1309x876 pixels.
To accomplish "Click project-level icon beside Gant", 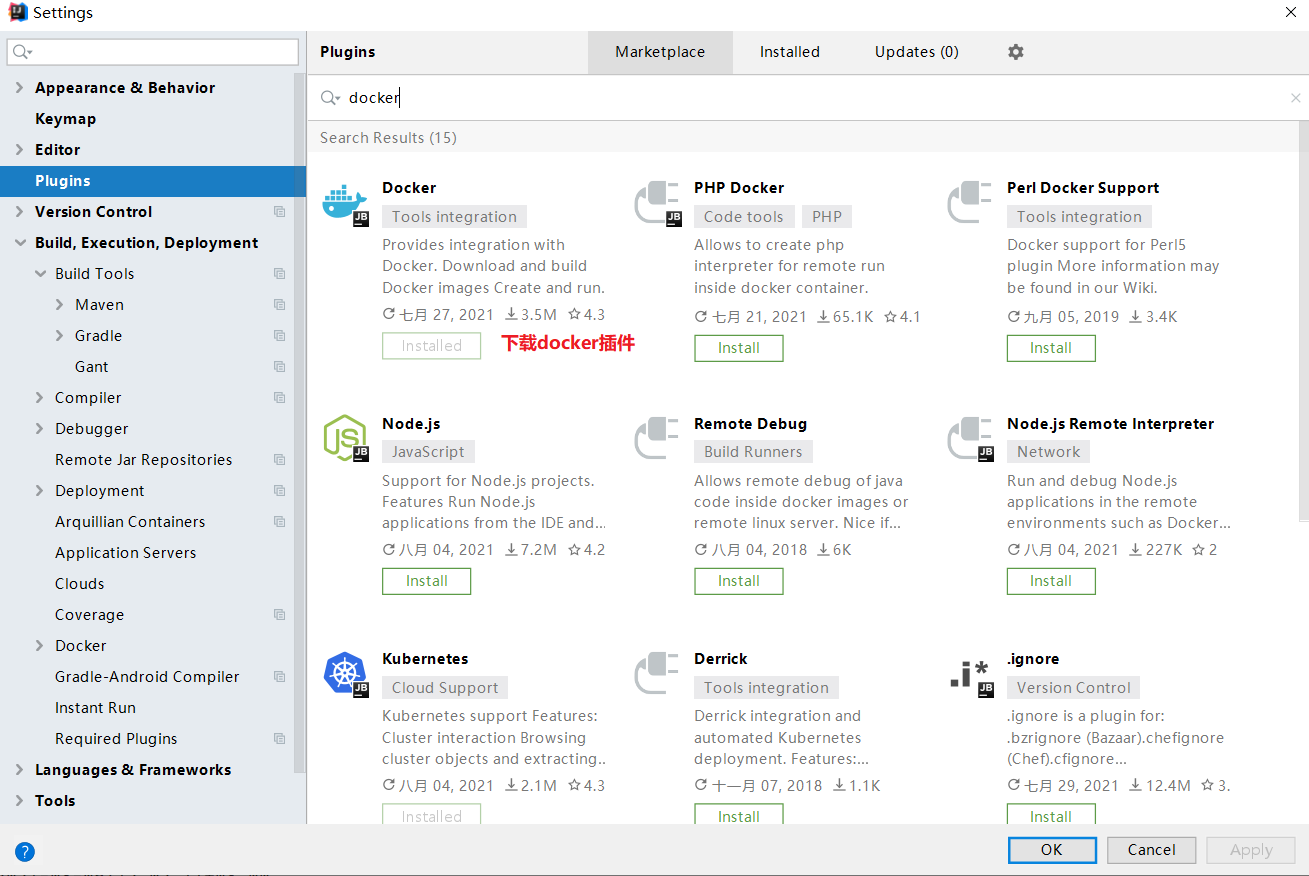I will tap(279, 367).
